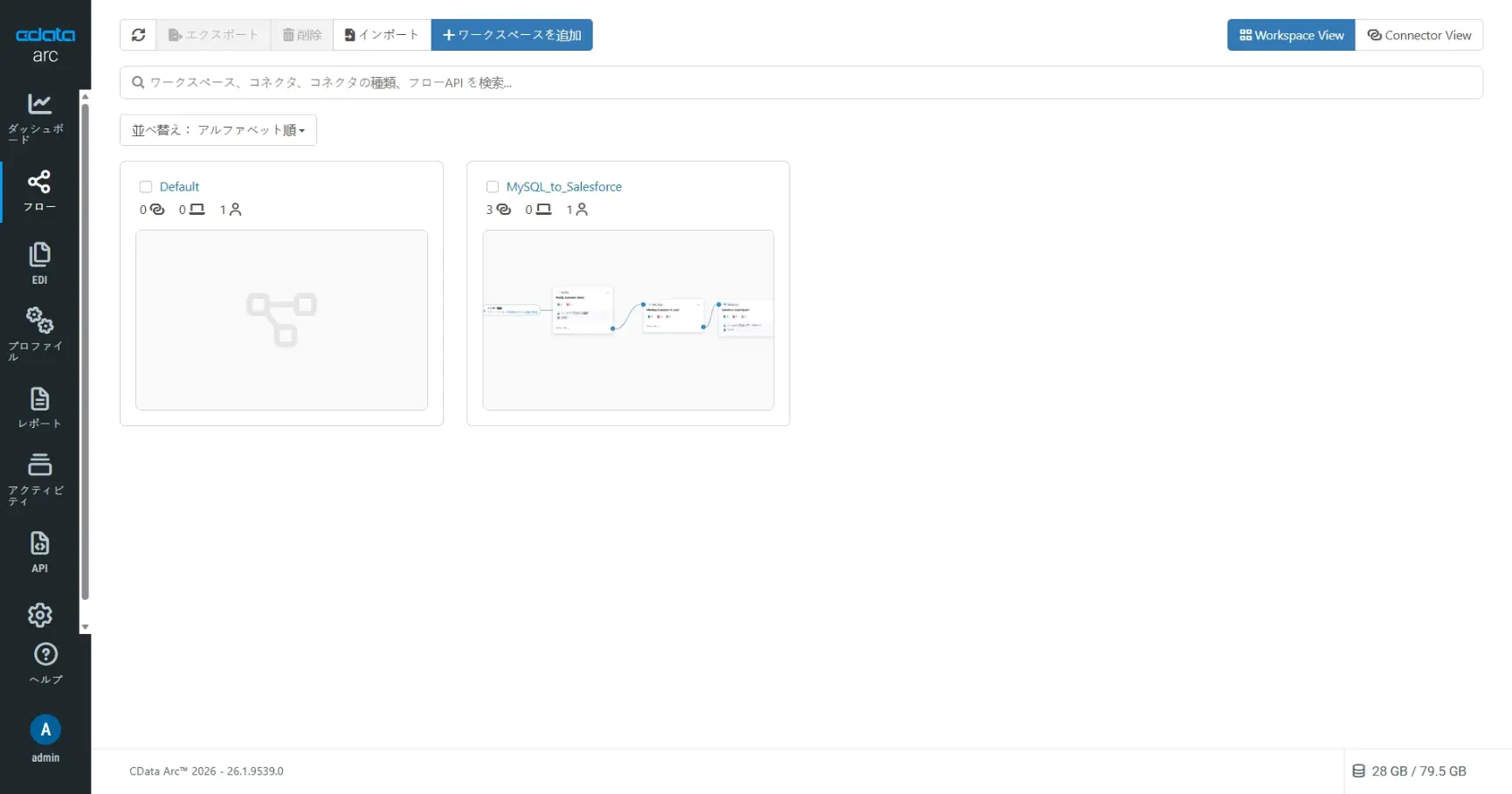Focus the workspace search field
1512x794 pixels.
[x=801, y=83]
